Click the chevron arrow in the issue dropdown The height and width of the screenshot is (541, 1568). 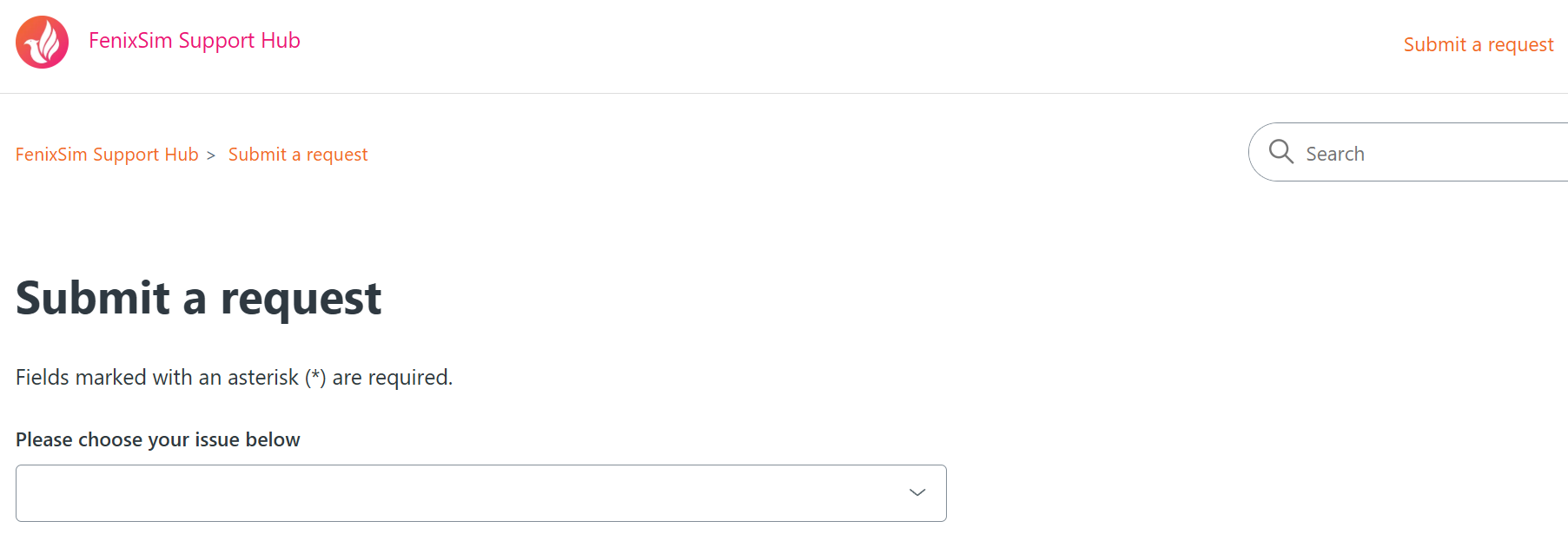point(916,492)
